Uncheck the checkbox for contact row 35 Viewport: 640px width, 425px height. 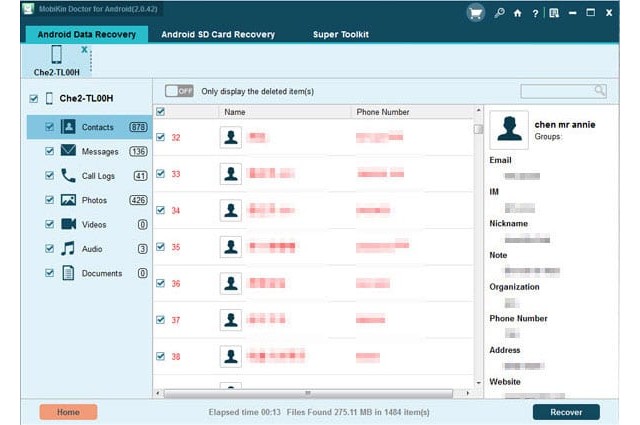[x=160, y=246]
